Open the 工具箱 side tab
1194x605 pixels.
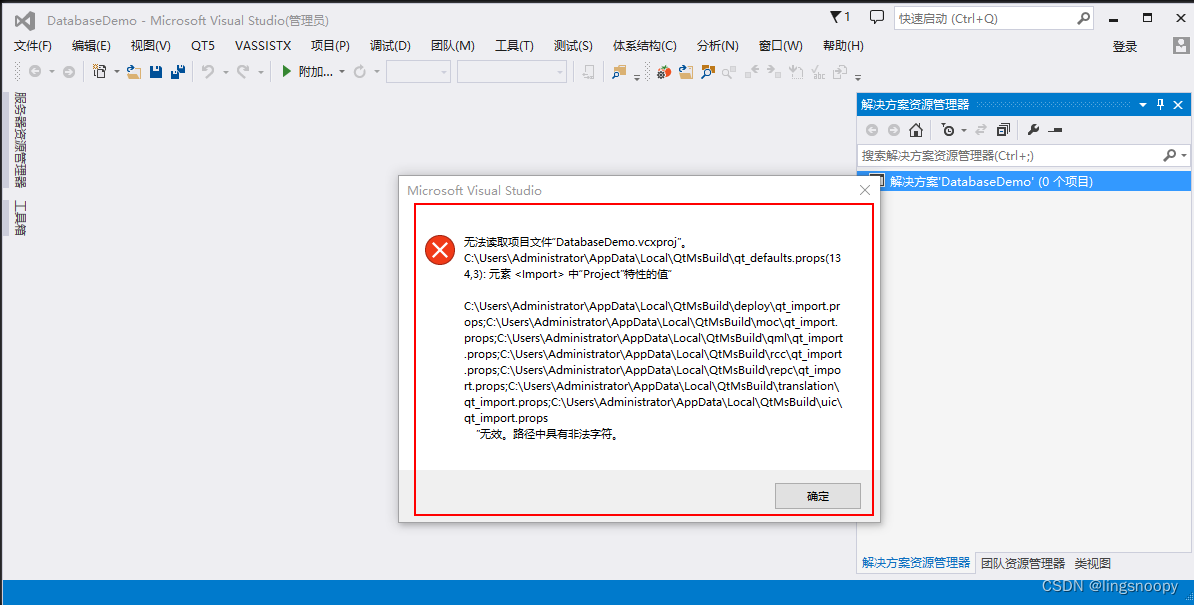click(x=20, y=218)
